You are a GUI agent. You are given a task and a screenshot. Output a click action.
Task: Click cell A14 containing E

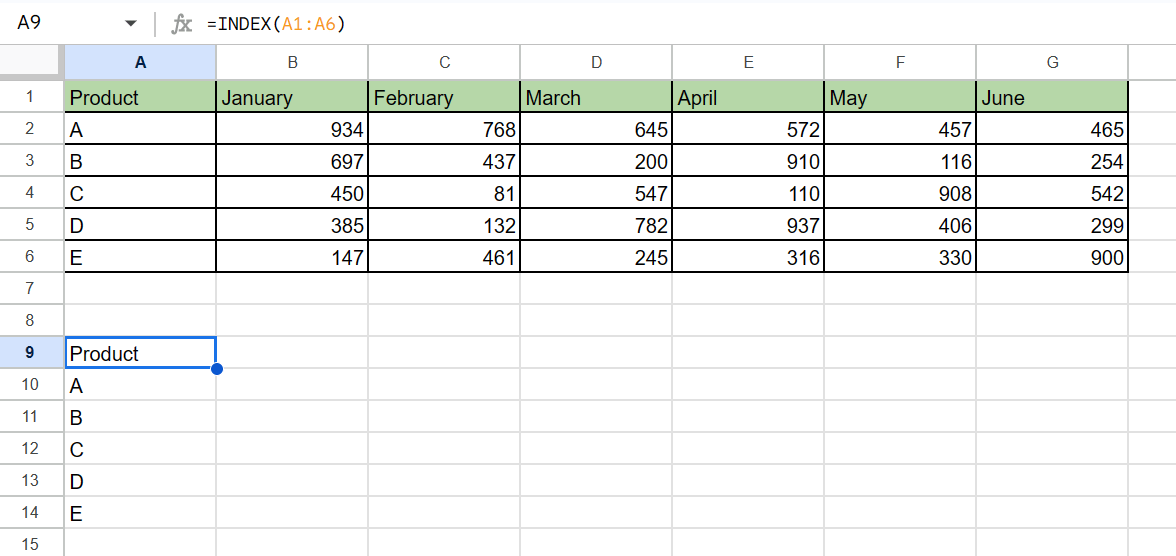[x=140, y=513]
